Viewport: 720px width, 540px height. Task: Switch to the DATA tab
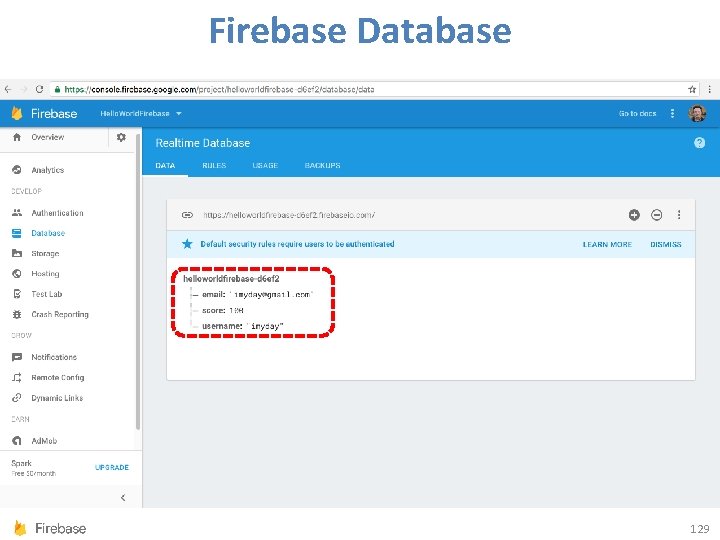(x=165, y=165)
